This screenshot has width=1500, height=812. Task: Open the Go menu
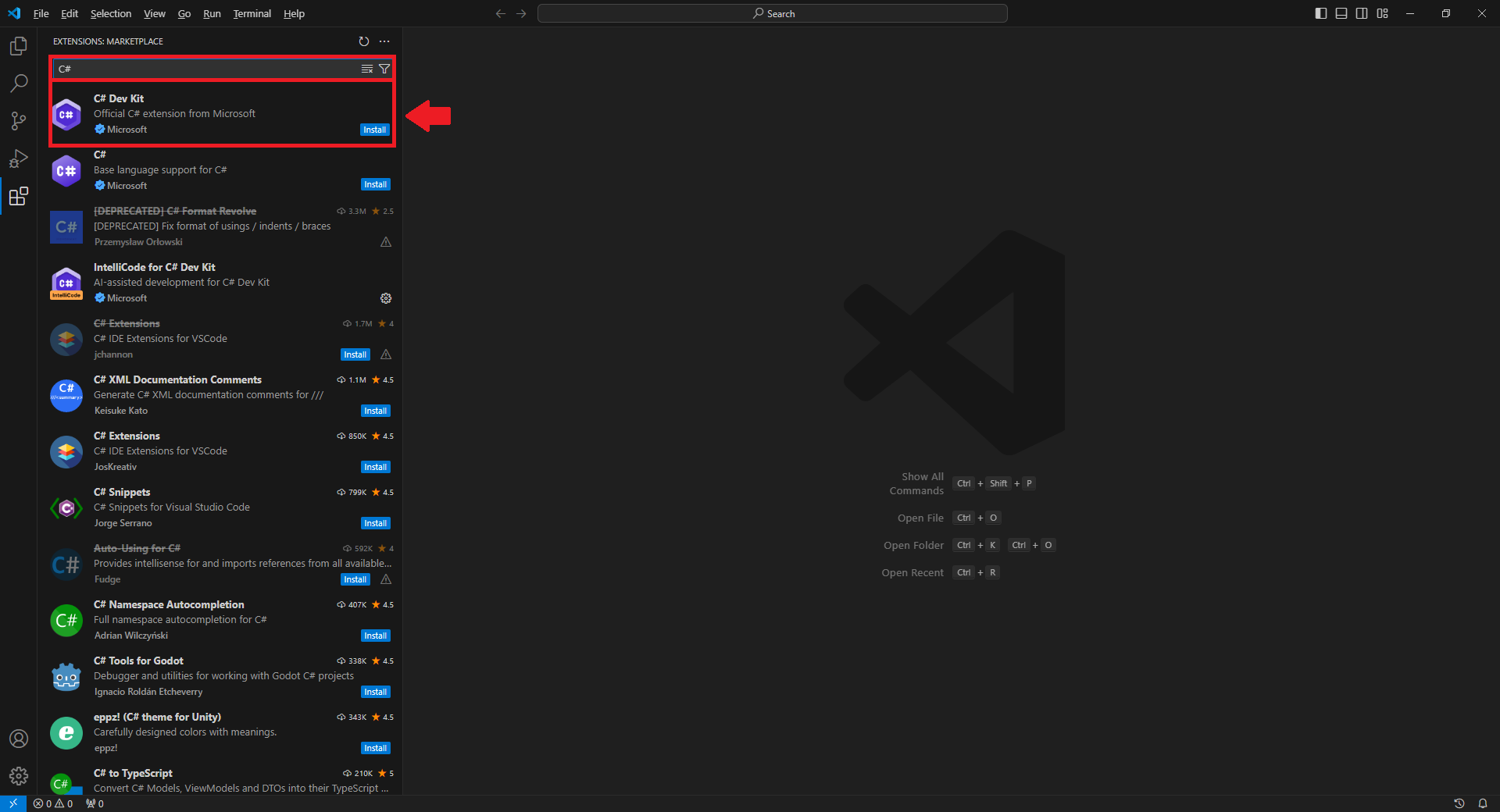[184, 13]
